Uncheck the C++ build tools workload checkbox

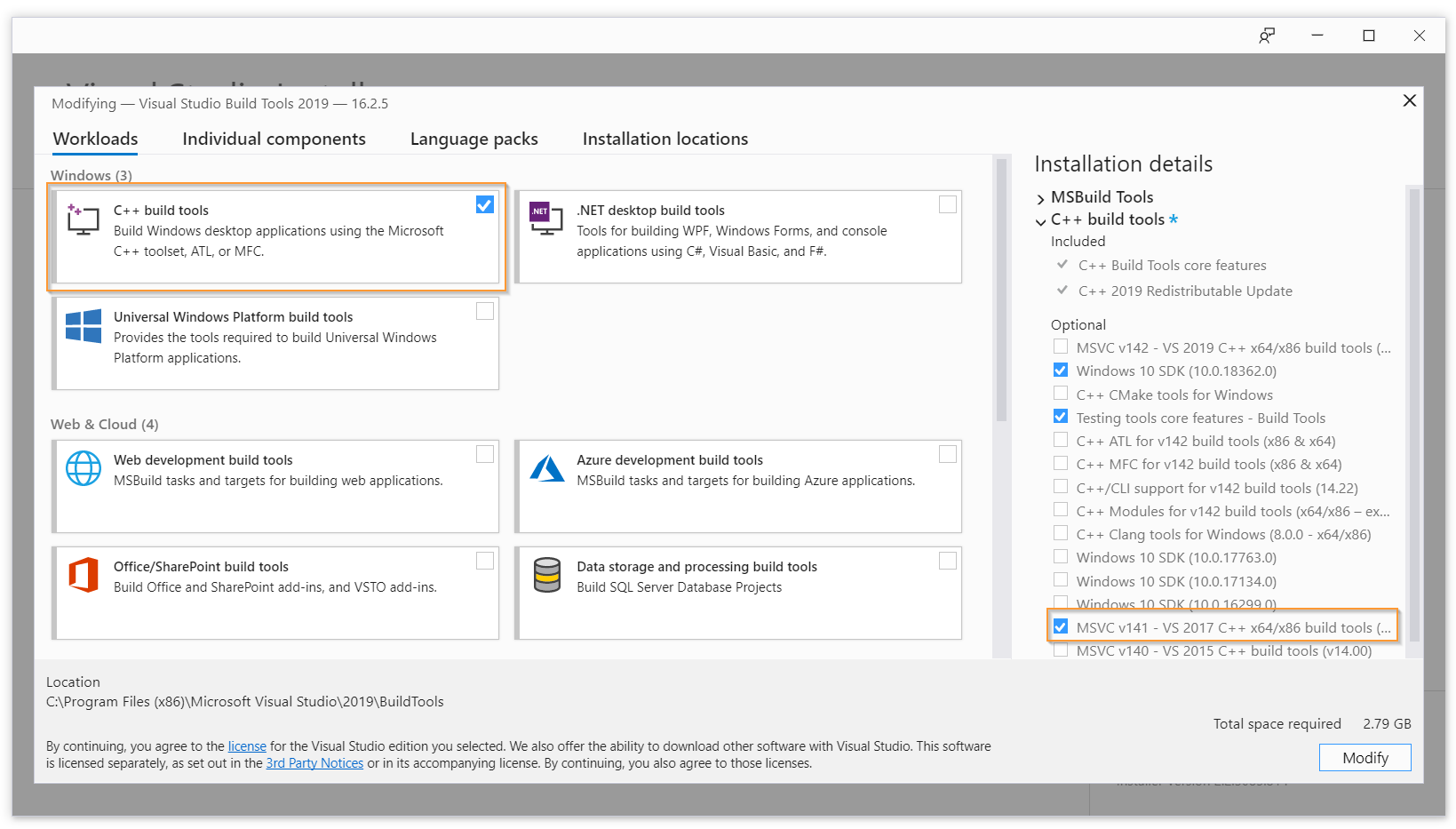pyautogui.click(x=485, y=204)
